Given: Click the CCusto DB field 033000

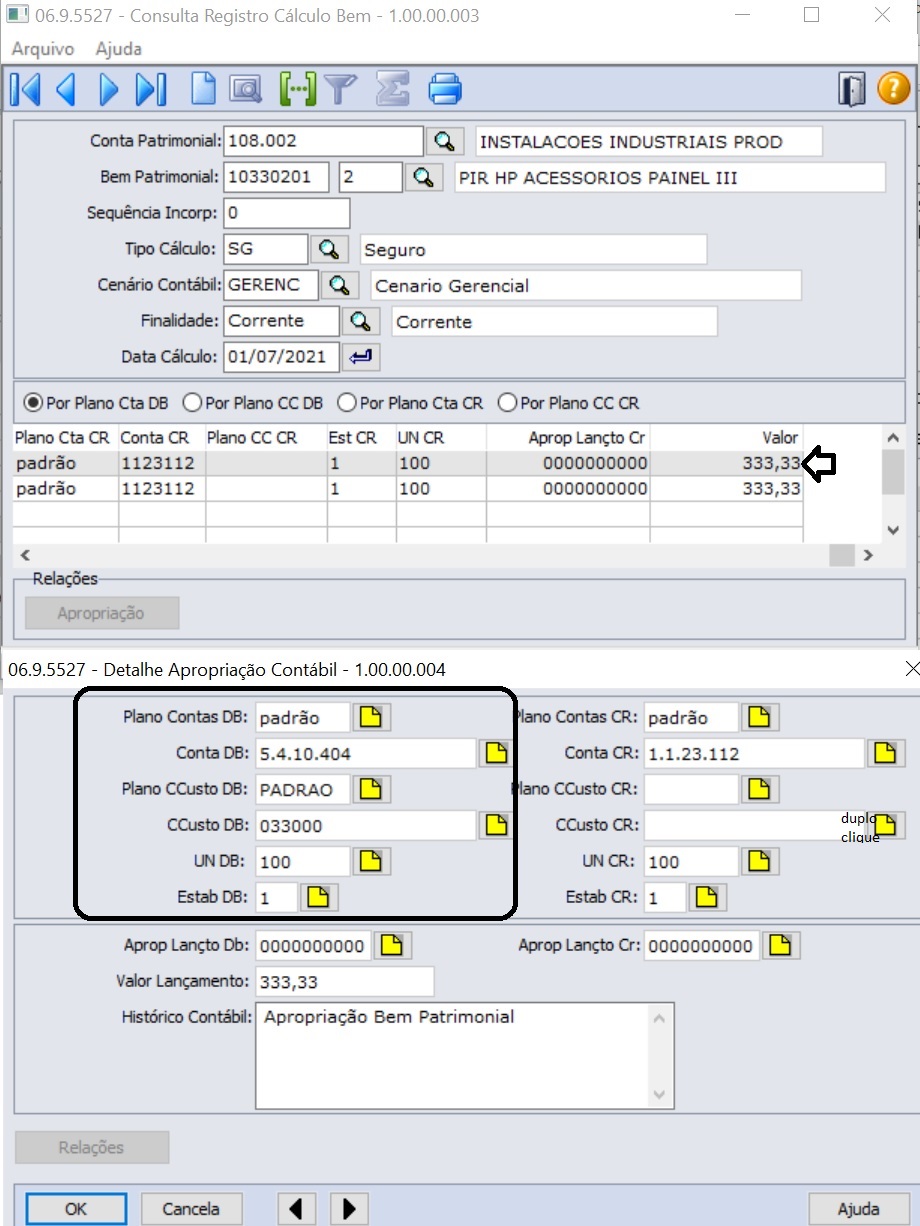Looking at the screenshot, I should [365, 825].
